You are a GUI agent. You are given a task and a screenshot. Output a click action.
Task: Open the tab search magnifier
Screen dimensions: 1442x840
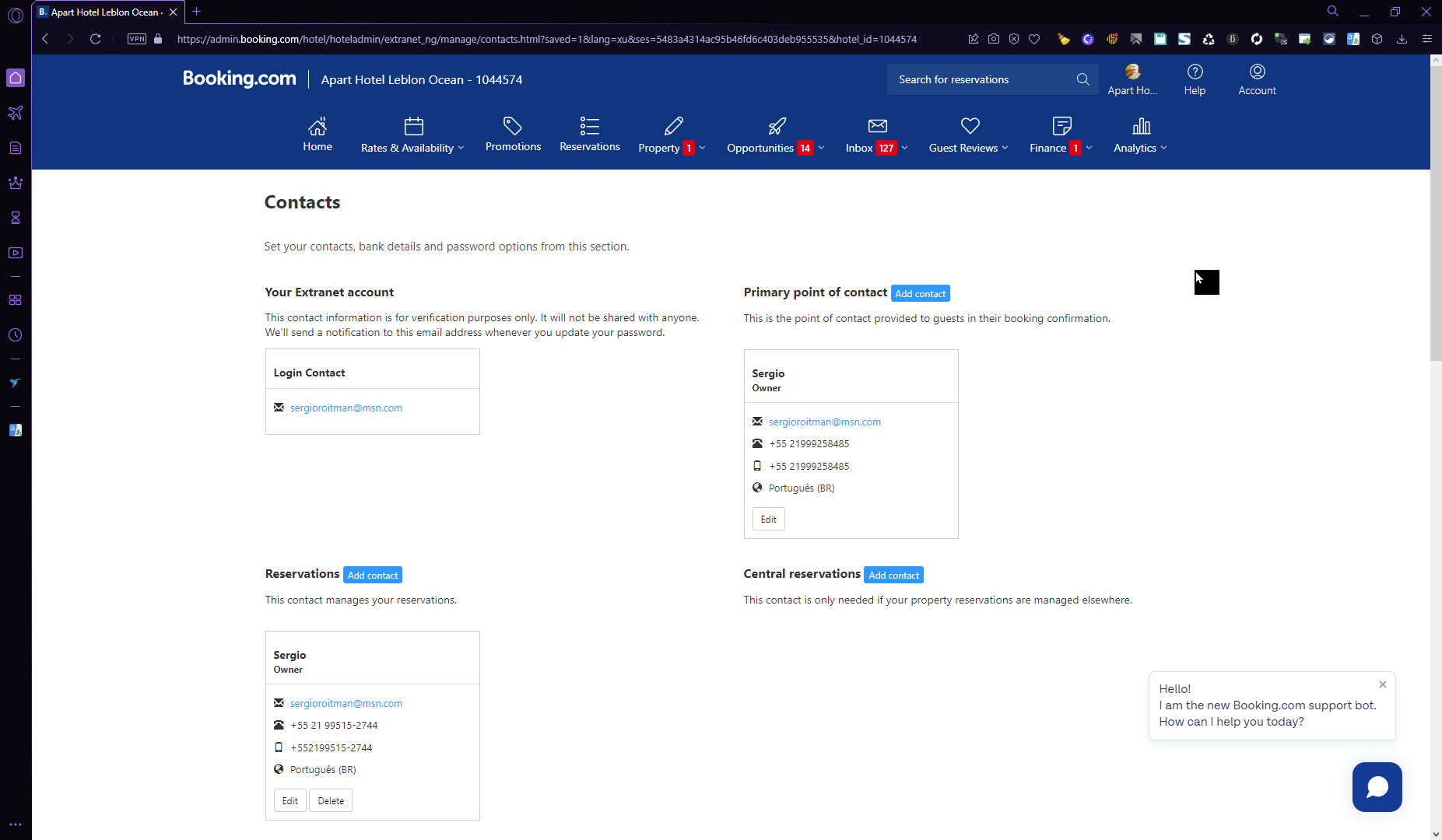[x=1333, y=12]
